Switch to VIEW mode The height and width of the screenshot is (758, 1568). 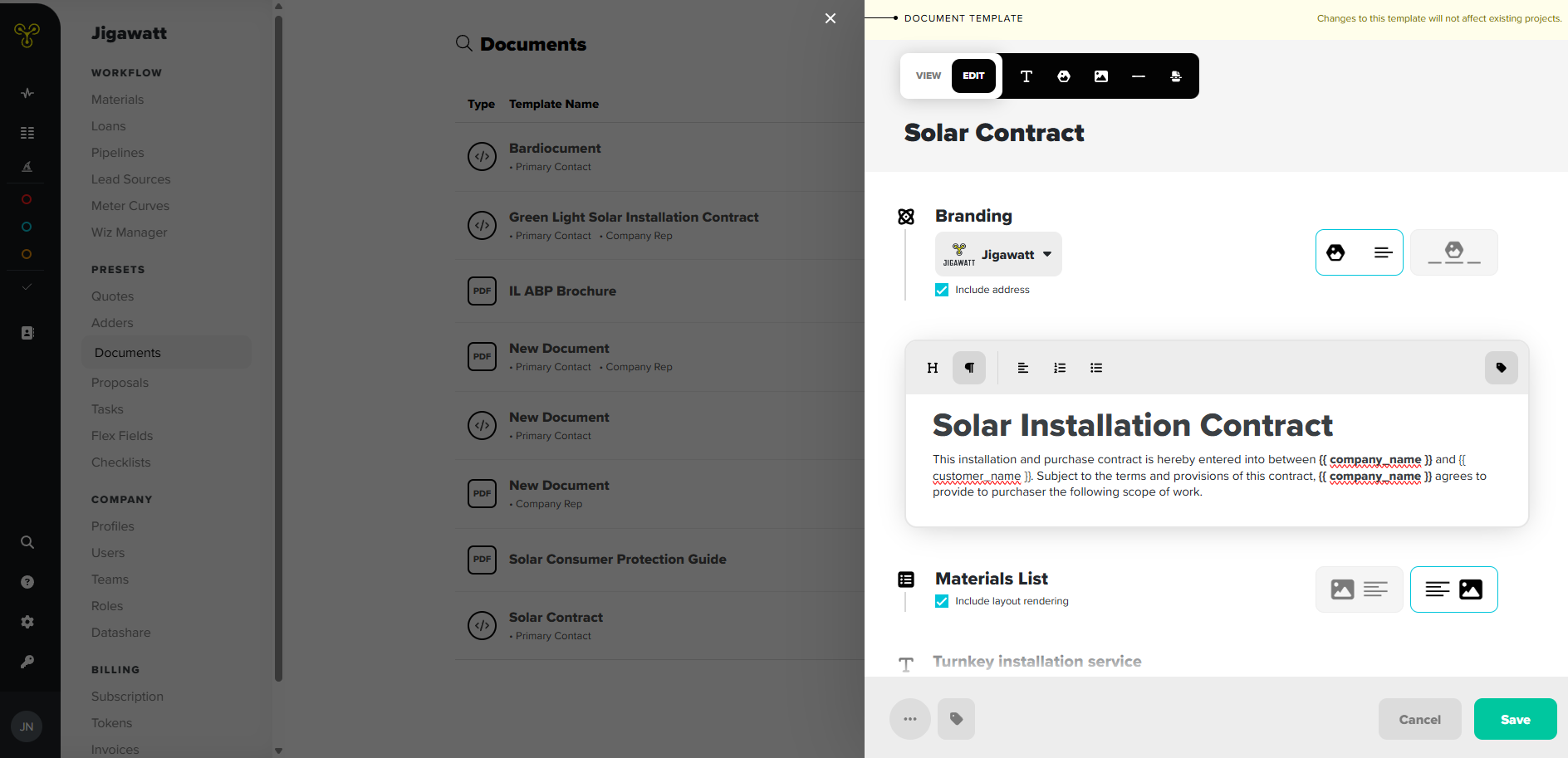pyautogui.click(x=929, y=76)
